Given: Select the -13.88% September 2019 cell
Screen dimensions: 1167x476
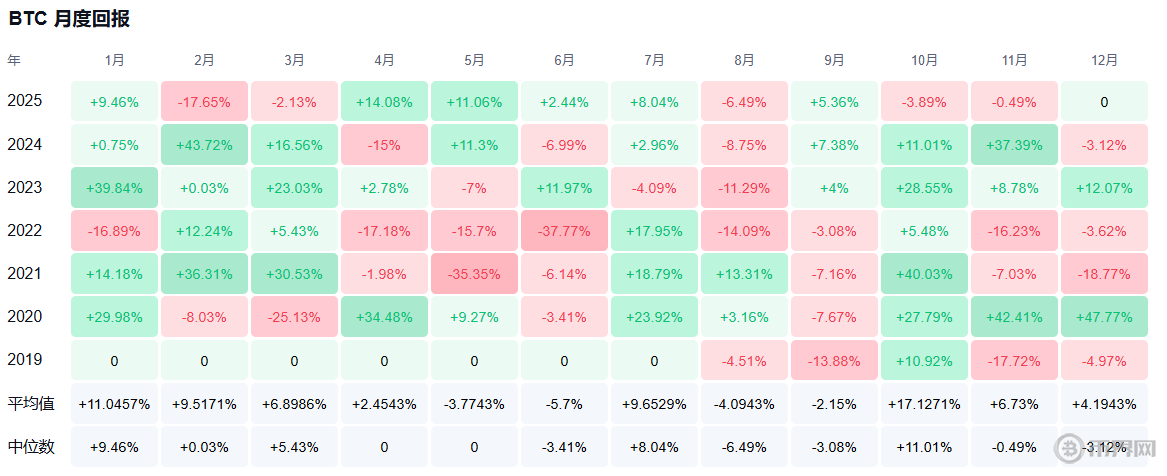Looking at the screenshot, I should (x=834, y=359).
